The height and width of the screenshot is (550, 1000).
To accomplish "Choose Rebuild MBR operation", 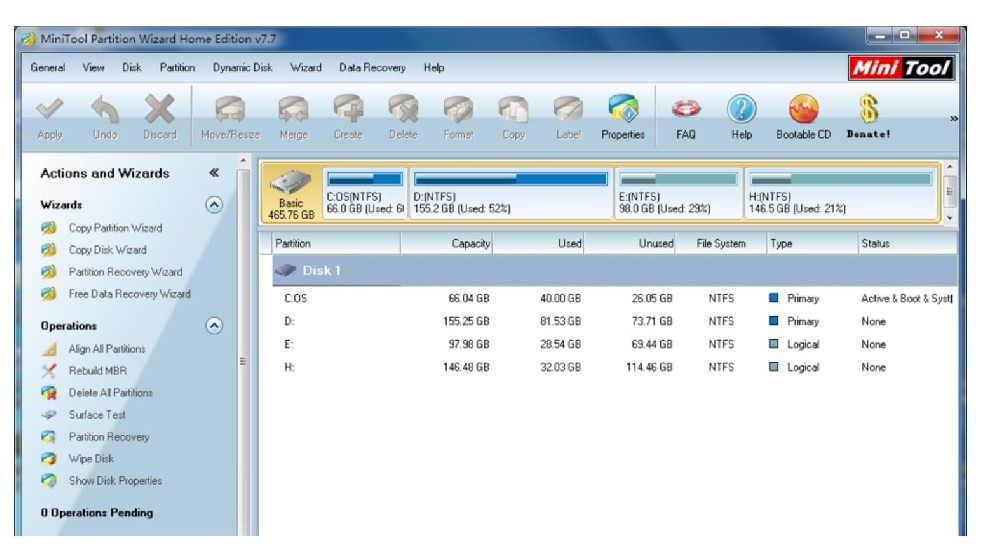I will pyautogui.click(x=98, y=371).
